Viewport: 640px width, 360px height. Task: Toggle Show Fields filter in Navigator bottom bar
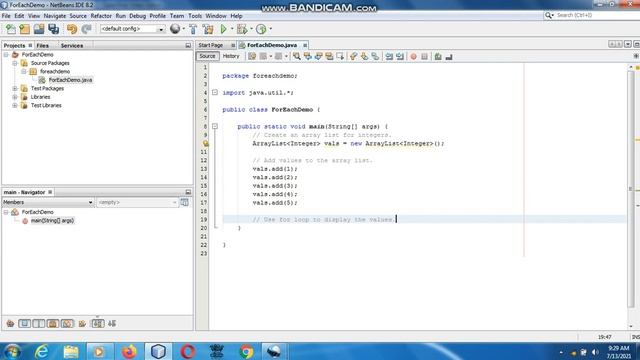coord(24,324)
